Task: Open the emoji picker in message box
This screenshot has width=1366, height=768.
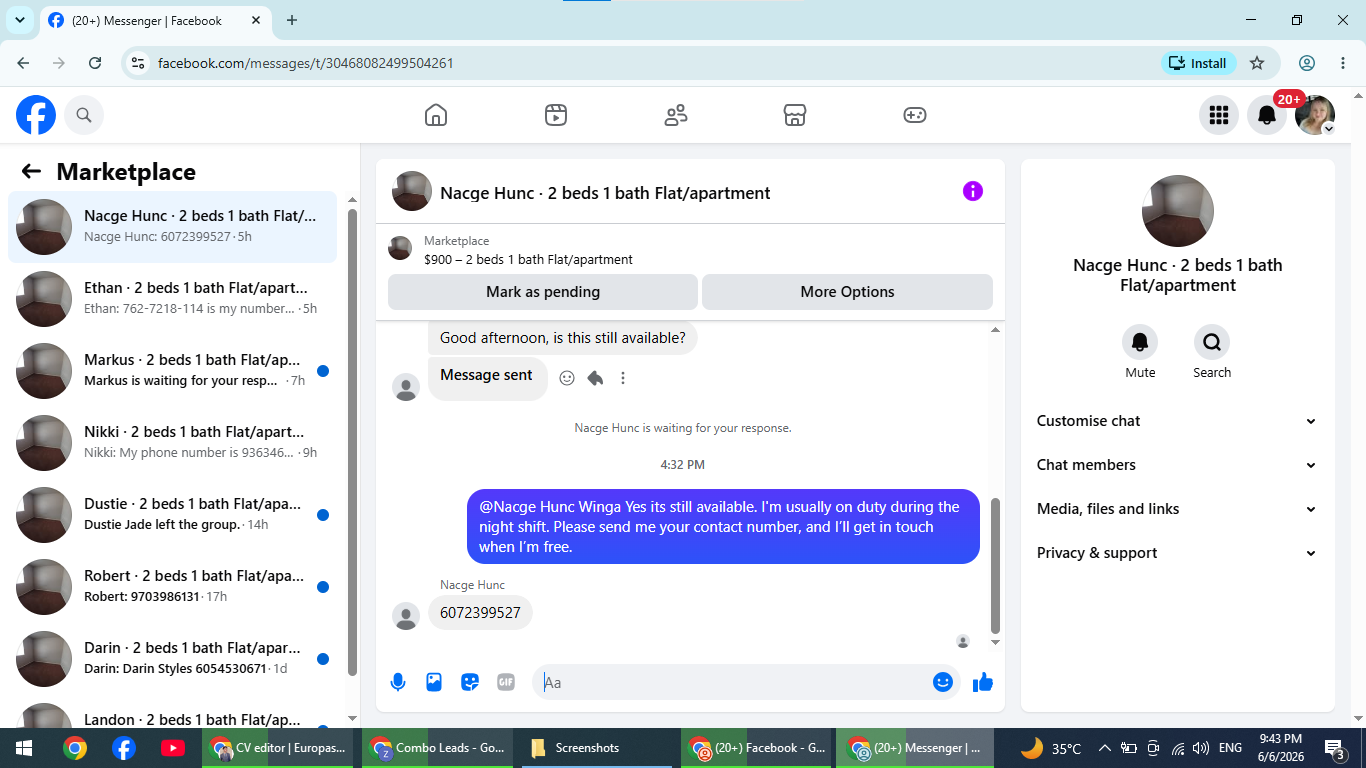Action: pyautogui.click(x=942, y=682)
